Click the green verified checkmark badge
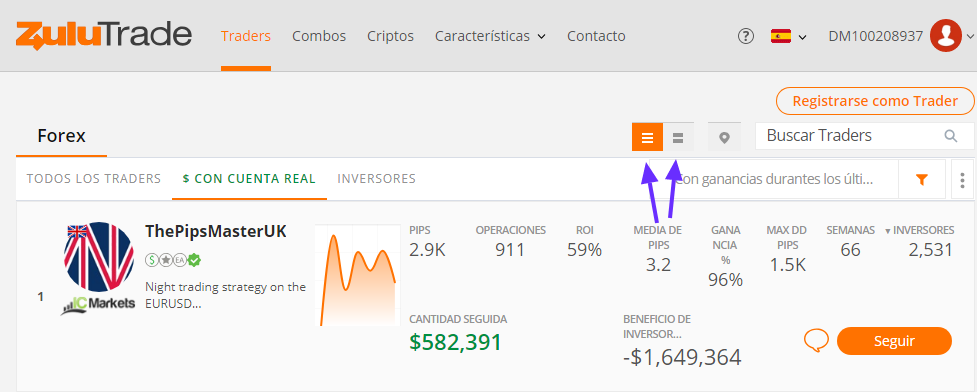The image size is (977, 392). pyautogui.click(x=194, y=260)
